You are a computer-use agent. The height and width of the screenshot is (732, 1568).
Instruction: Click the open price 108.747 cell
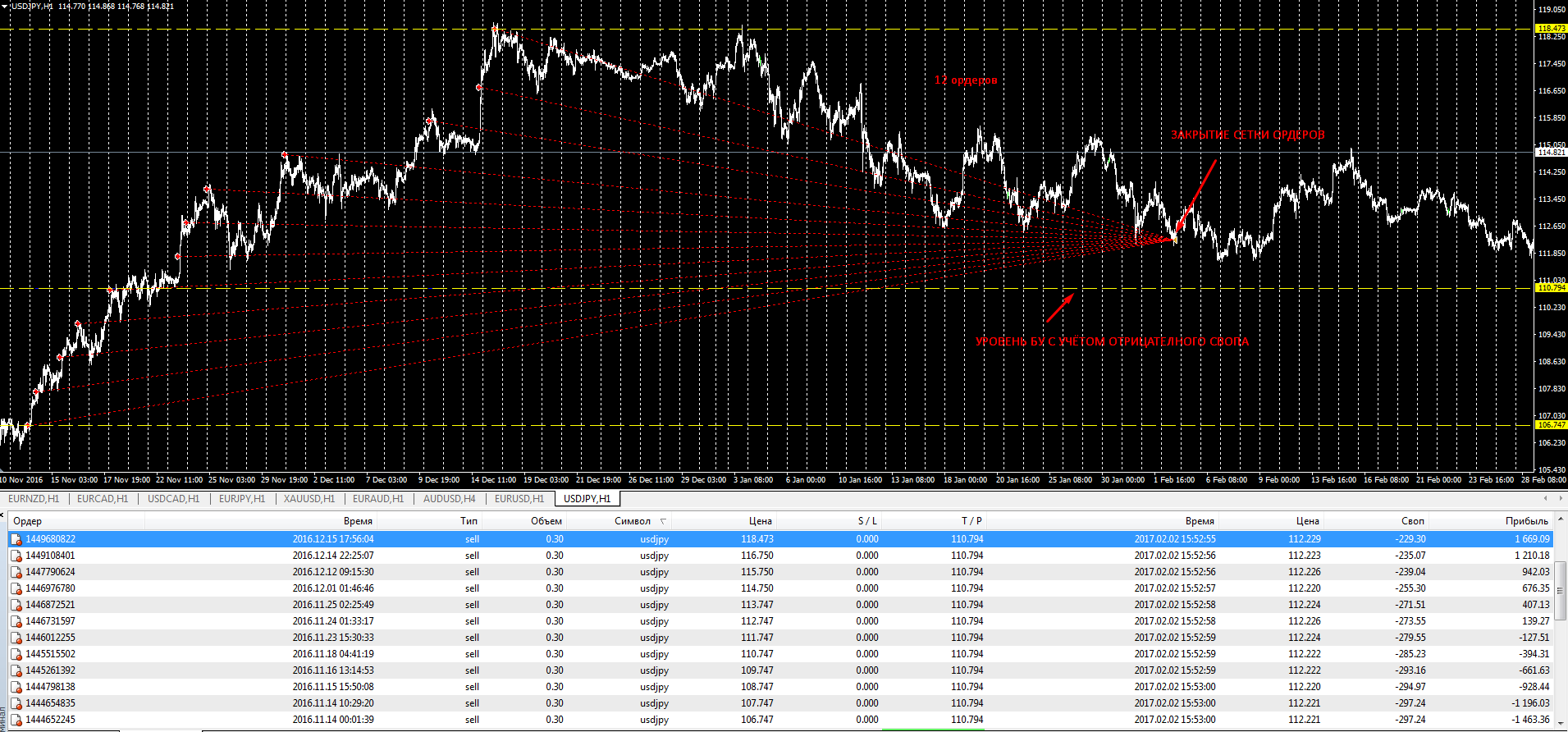(757, 687)
